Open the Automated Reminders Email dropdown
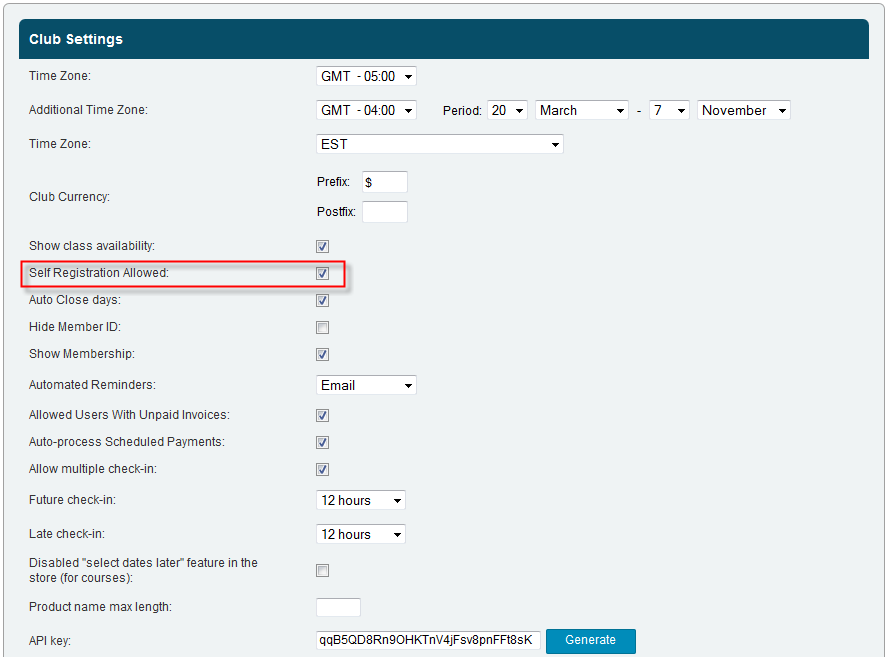Image resolution: width=885 pixels, height=657 pixels. click(365, 385)
